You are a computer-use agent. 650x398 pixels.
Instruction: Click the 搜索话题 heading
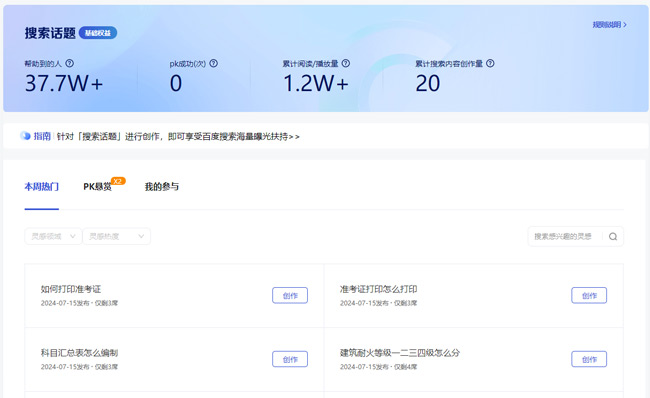tap(50, 33)
